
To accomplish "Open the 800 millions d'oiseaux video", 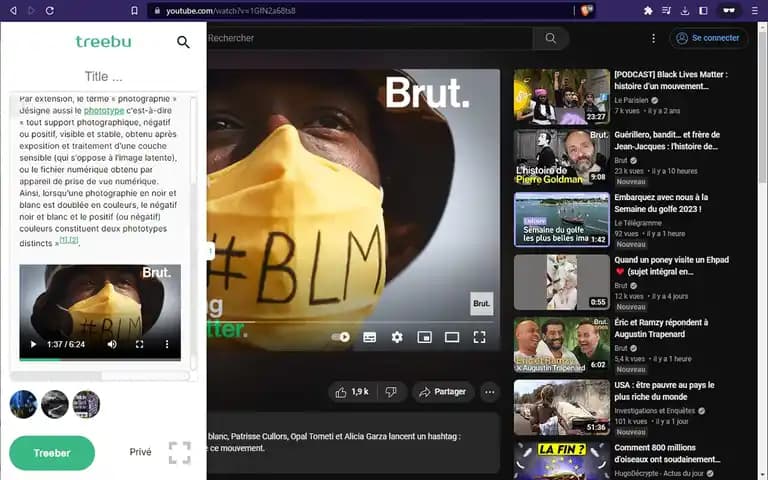I will 562,461.
